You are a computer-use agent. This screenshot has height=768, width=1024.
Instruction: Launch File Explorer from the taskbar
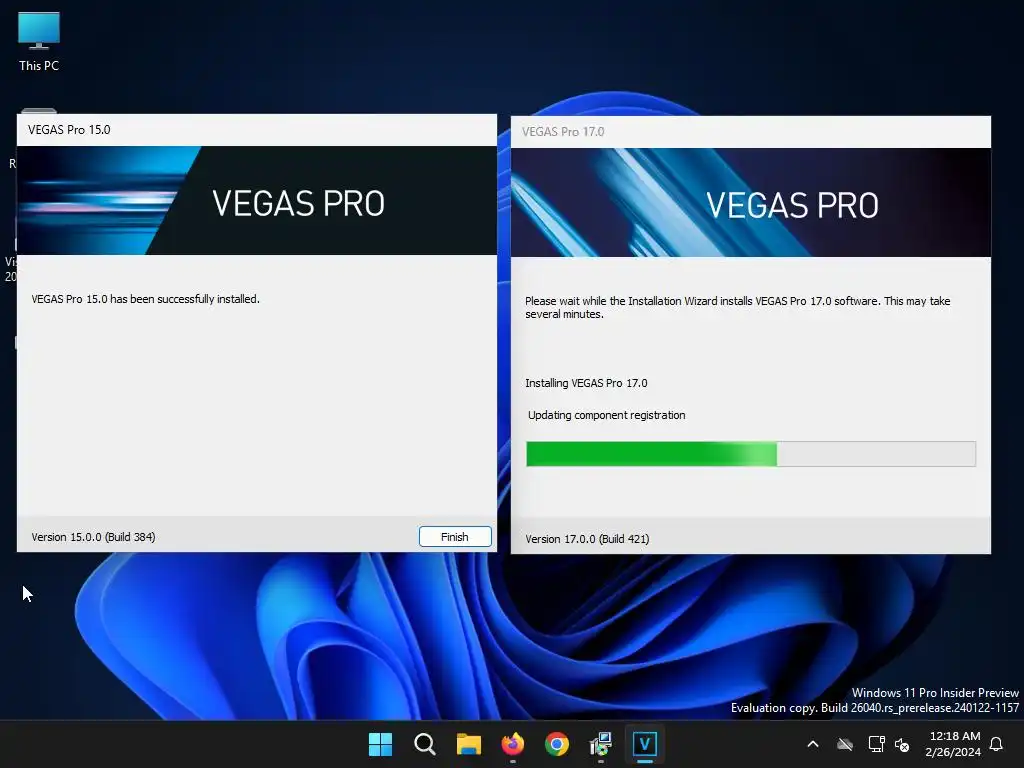coord(469,744)
